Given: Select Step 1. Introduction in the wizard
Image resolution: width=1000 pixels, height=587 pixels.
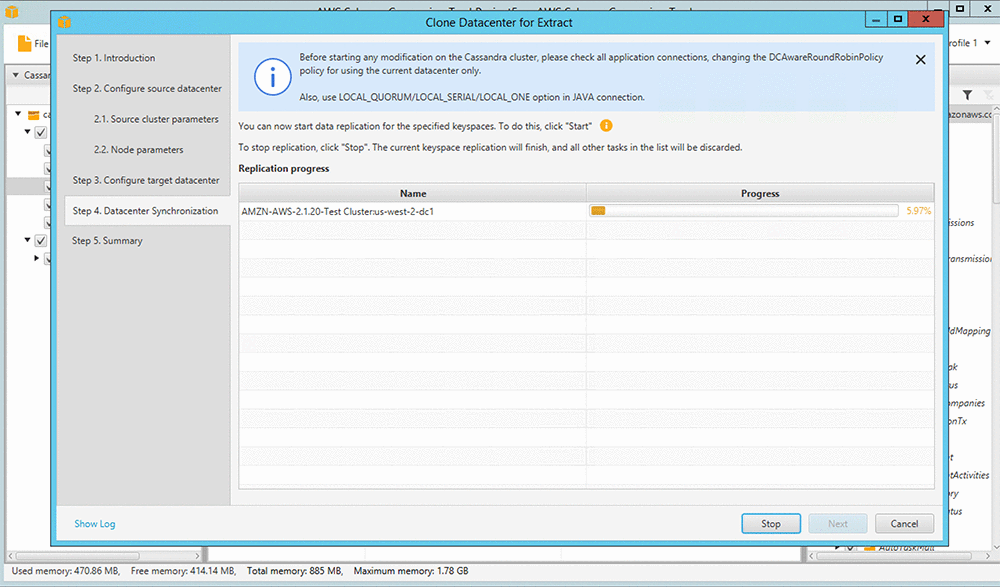Looking at the screenshot, I should (113, 58).
